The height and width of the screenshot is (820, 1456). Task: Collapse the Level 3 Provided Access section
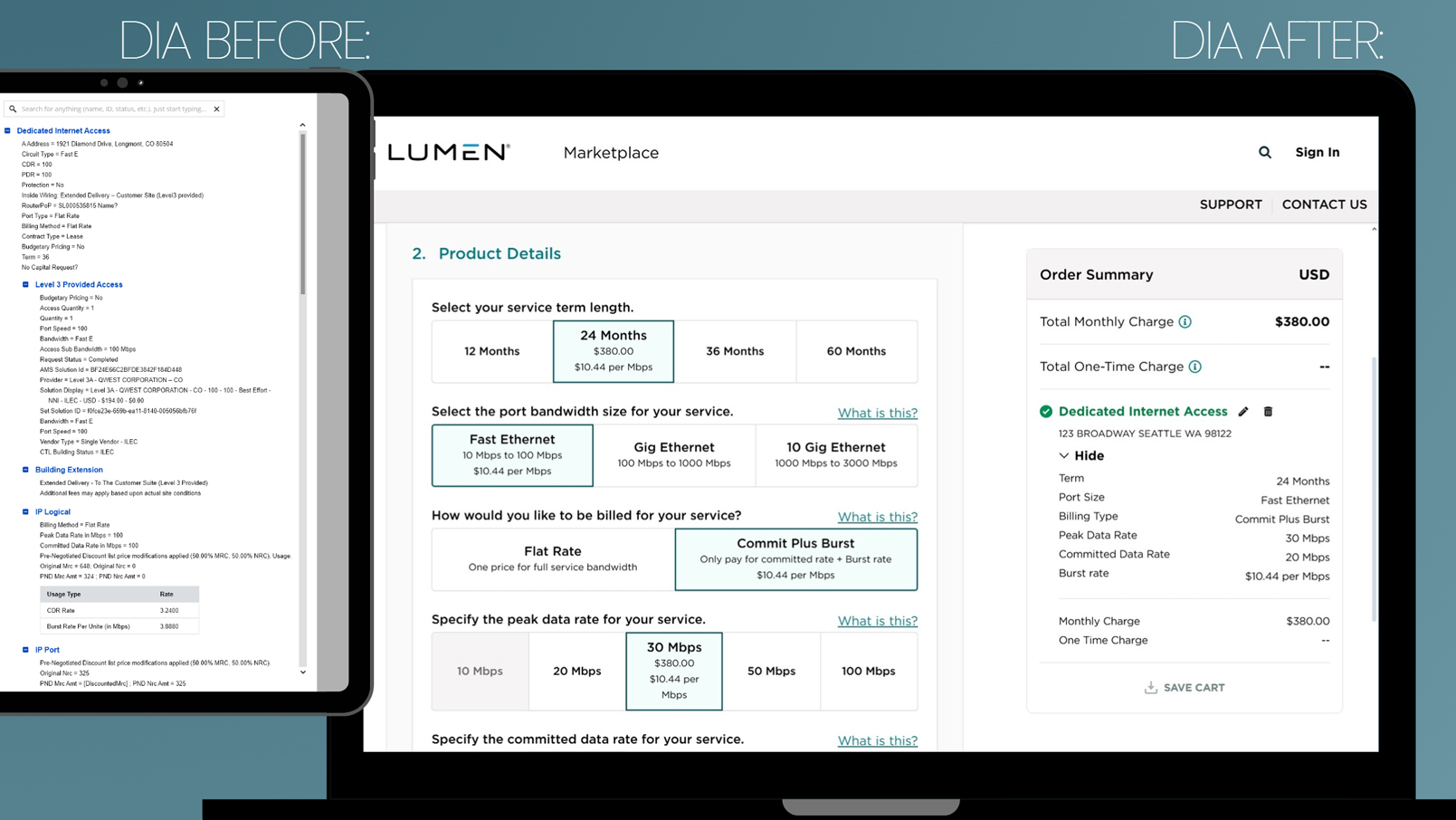click(x=26, y=284)
